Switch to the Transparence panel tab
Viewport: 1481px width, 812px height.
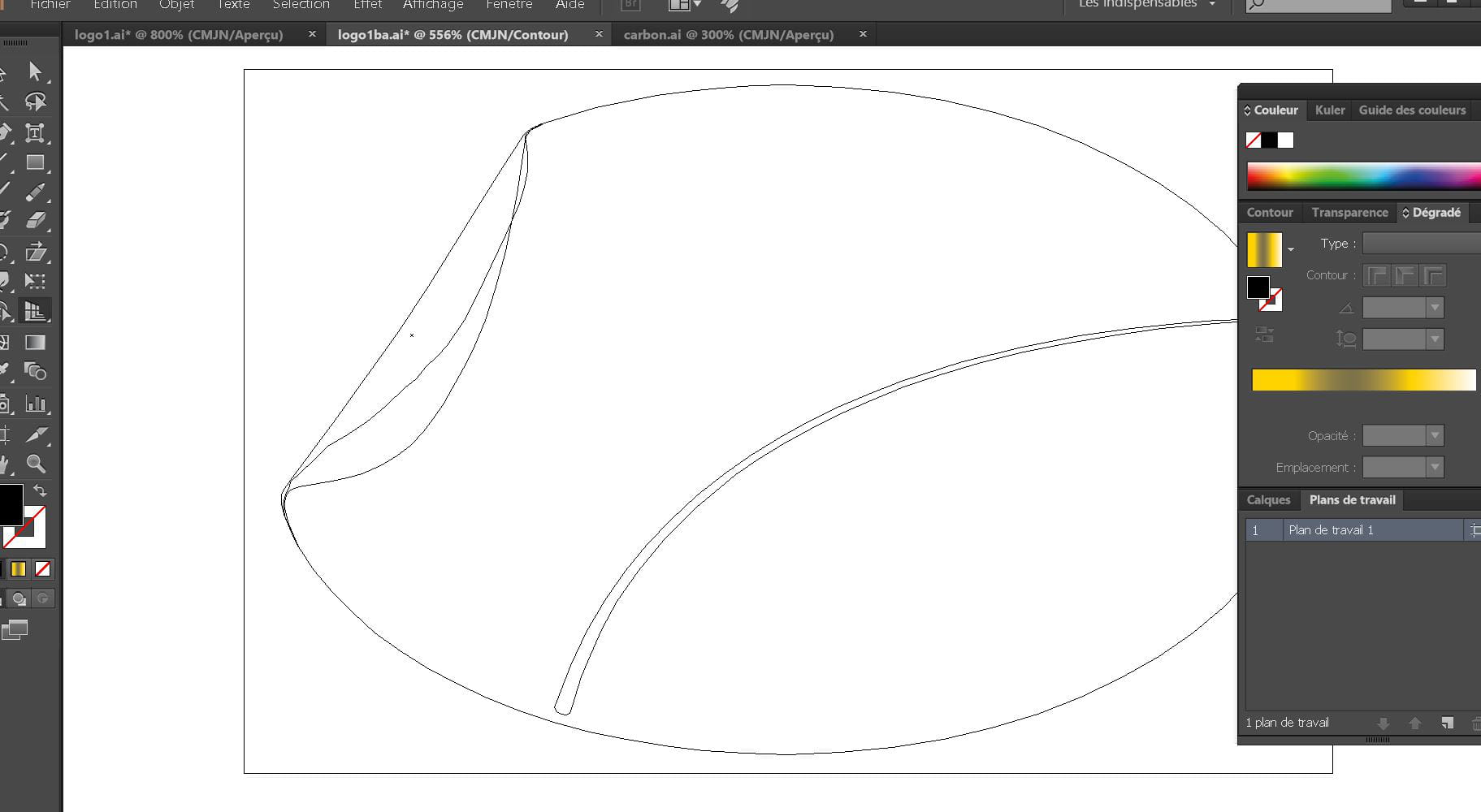click(1349, 213)
